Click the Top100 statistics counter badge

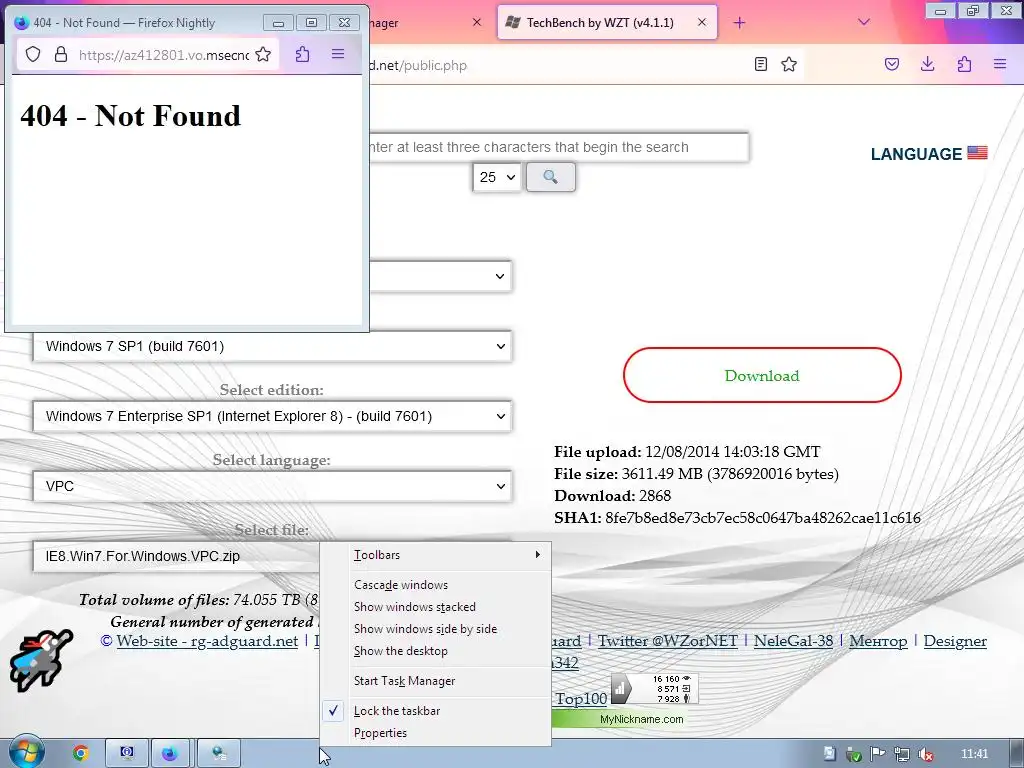[x=654, y=689]
